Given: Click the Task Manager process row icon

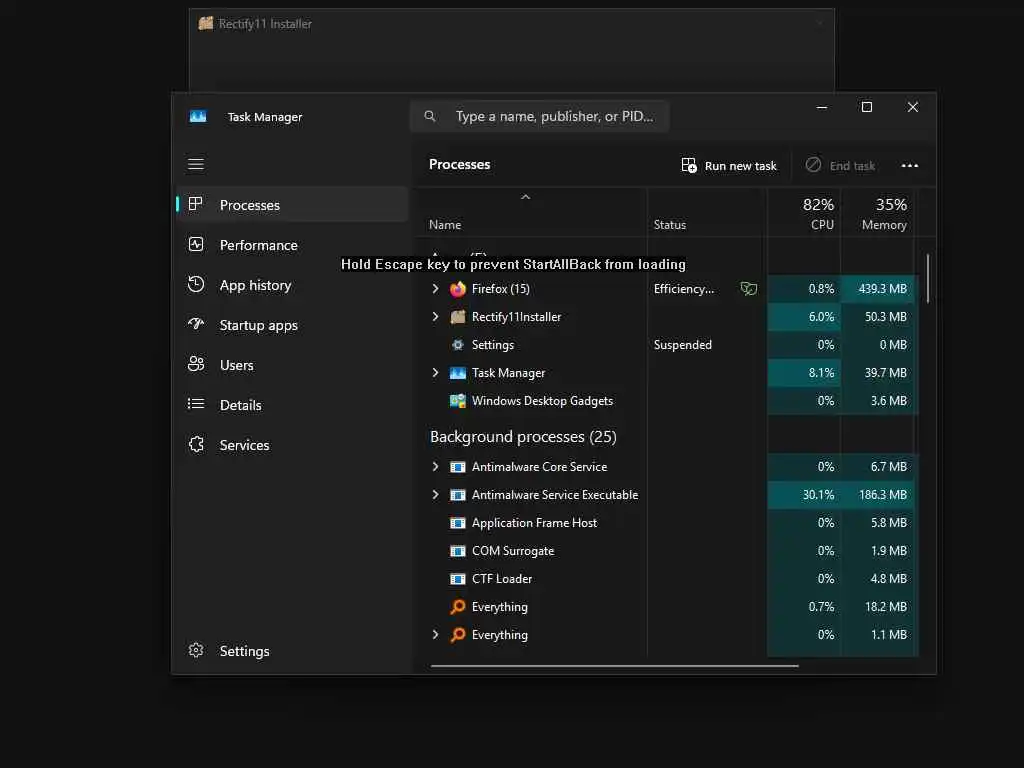Looking at the screenshot, I should pyautogui.click(x=458, y=373).
